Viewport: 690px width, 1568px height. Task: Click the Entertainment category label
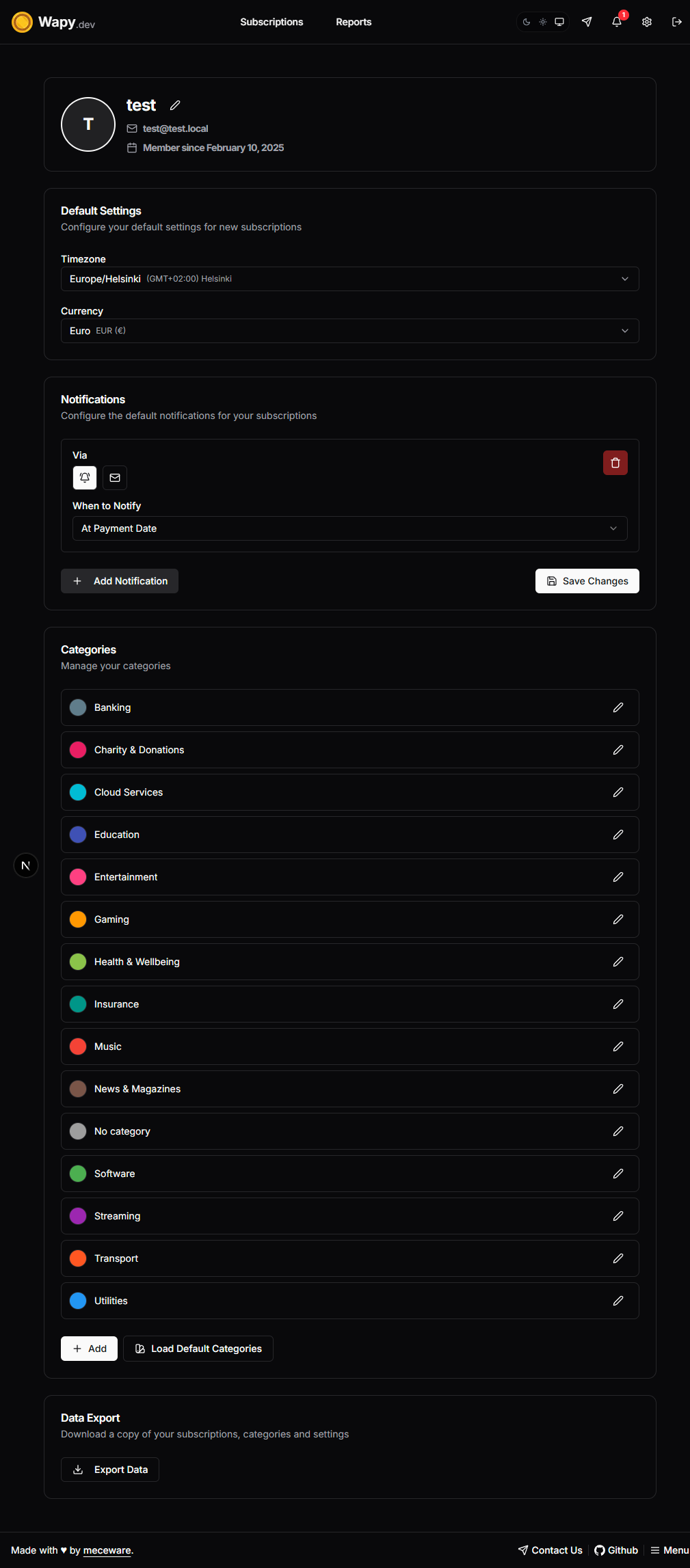[x=126, y=877]
